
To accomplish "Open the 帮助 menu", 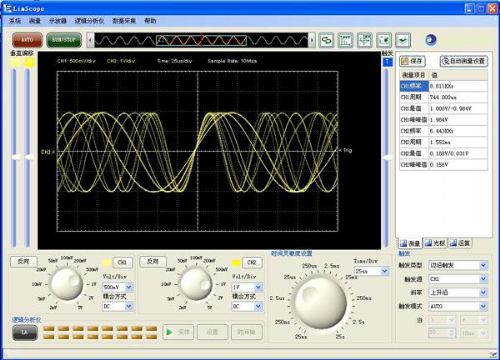I will click(x=150, y=21).
